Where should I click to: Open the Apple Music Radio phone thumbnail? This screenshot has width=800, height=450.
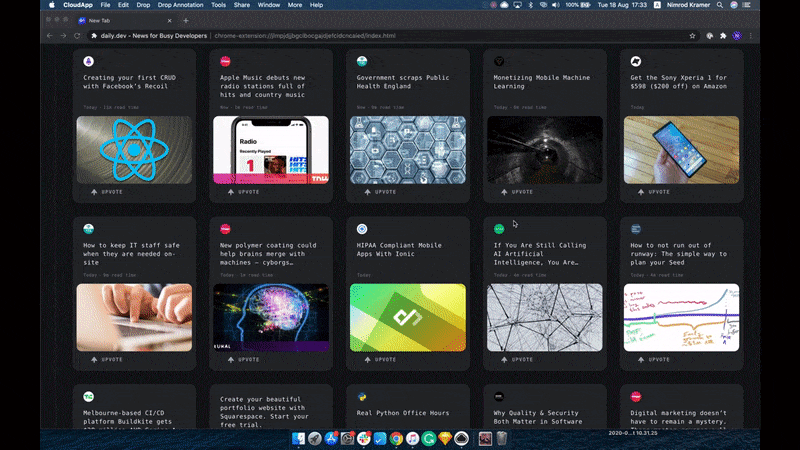click(271, 150)
